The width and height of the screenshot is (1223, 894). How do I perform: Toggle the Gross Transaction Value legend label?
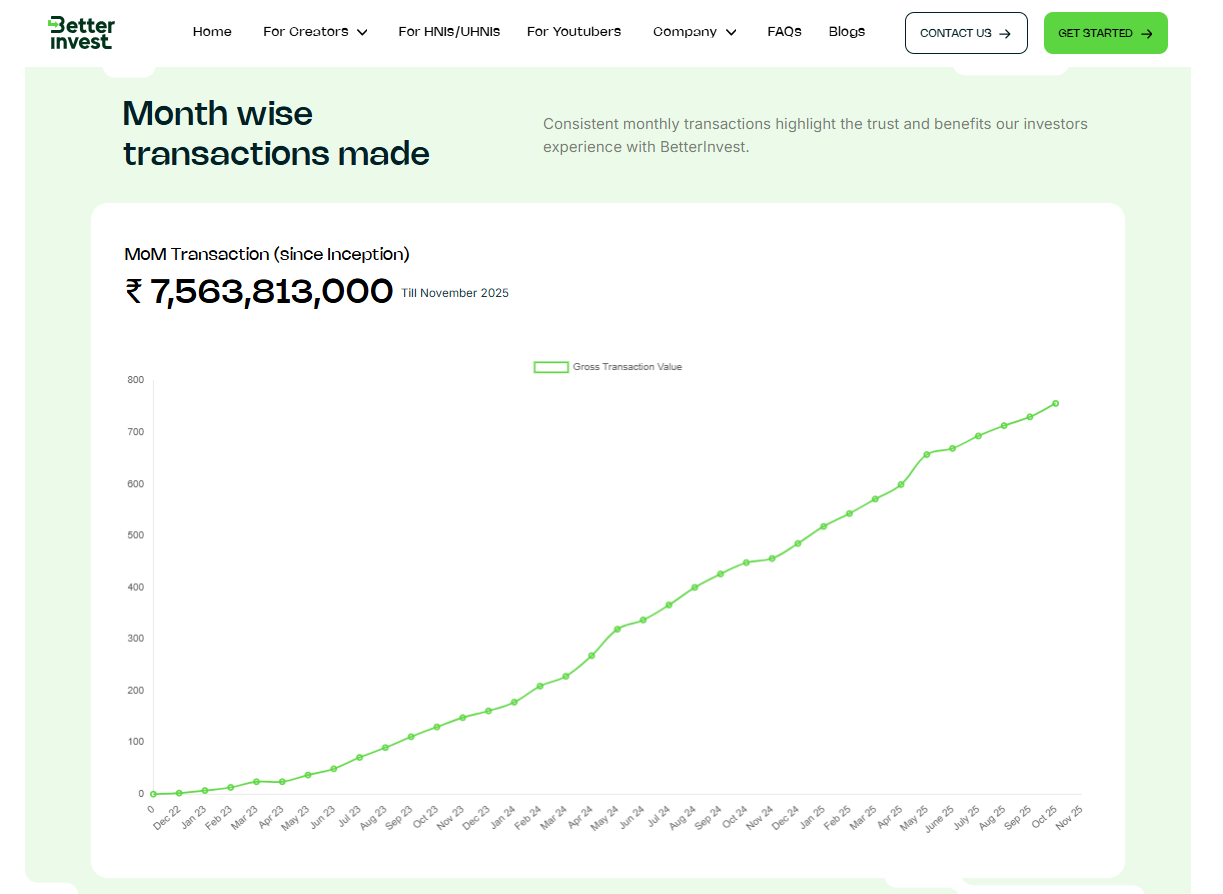tap(627, 367)
